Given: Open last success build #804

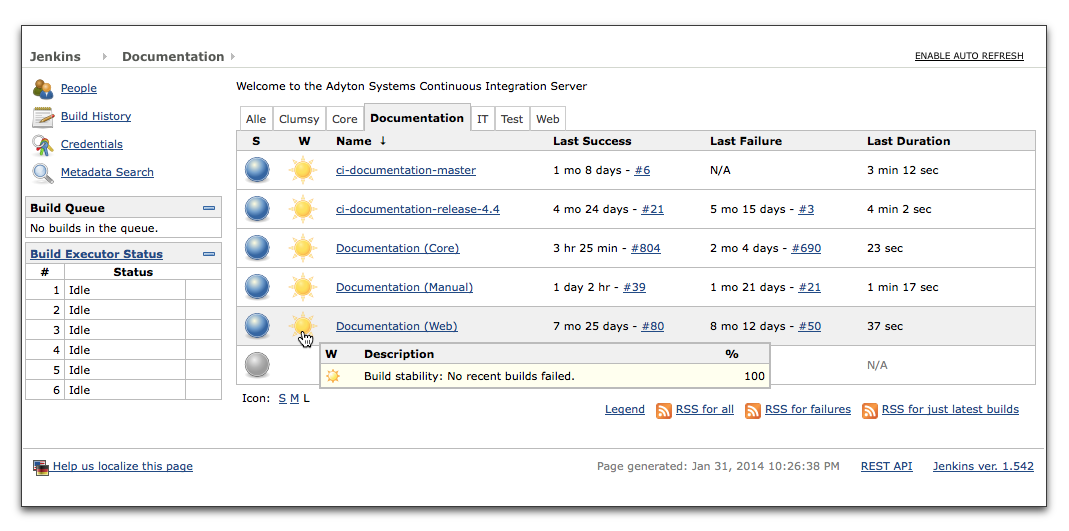Looking at the screenshot, I should point(646,248).
